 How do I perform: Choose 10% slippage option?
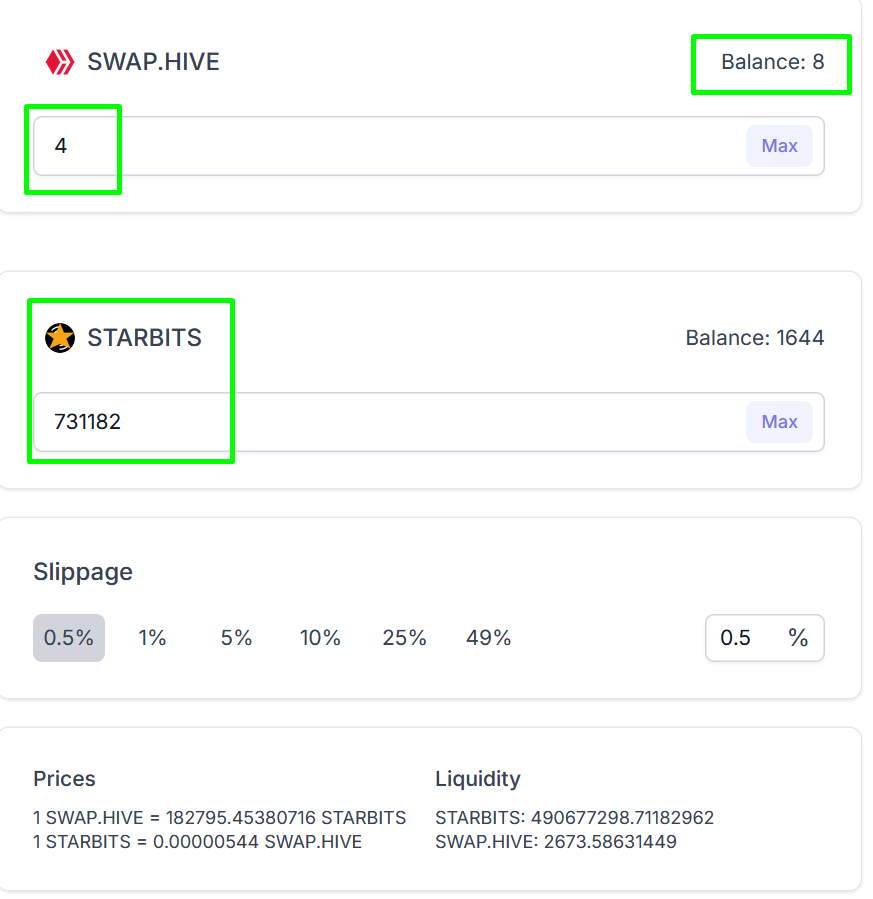click(x=320, y=638)
